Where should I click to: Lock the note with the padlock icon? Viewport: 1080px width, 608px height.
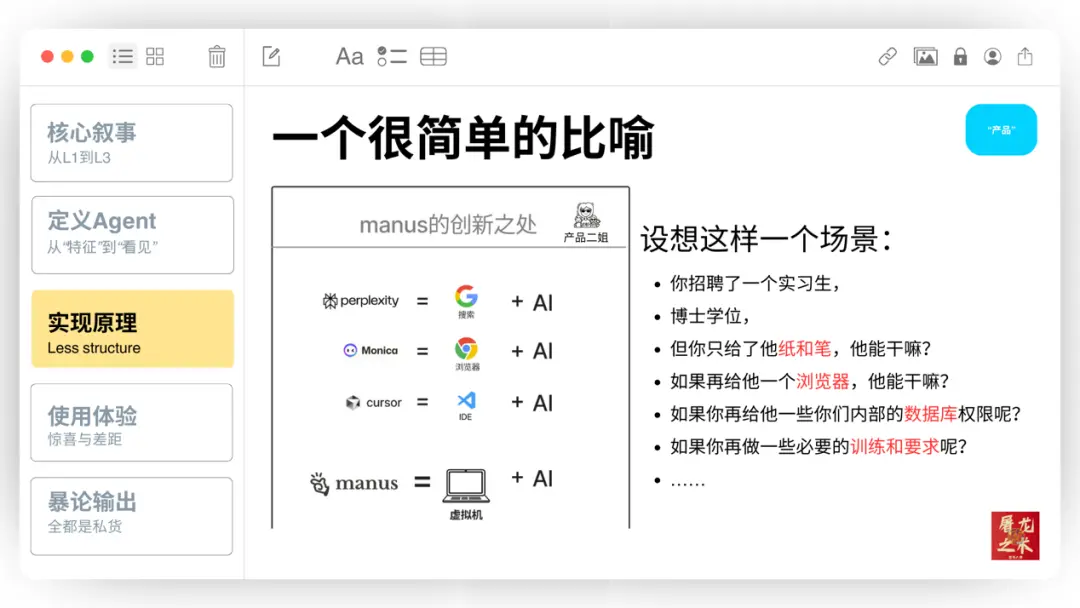point(959,57)
